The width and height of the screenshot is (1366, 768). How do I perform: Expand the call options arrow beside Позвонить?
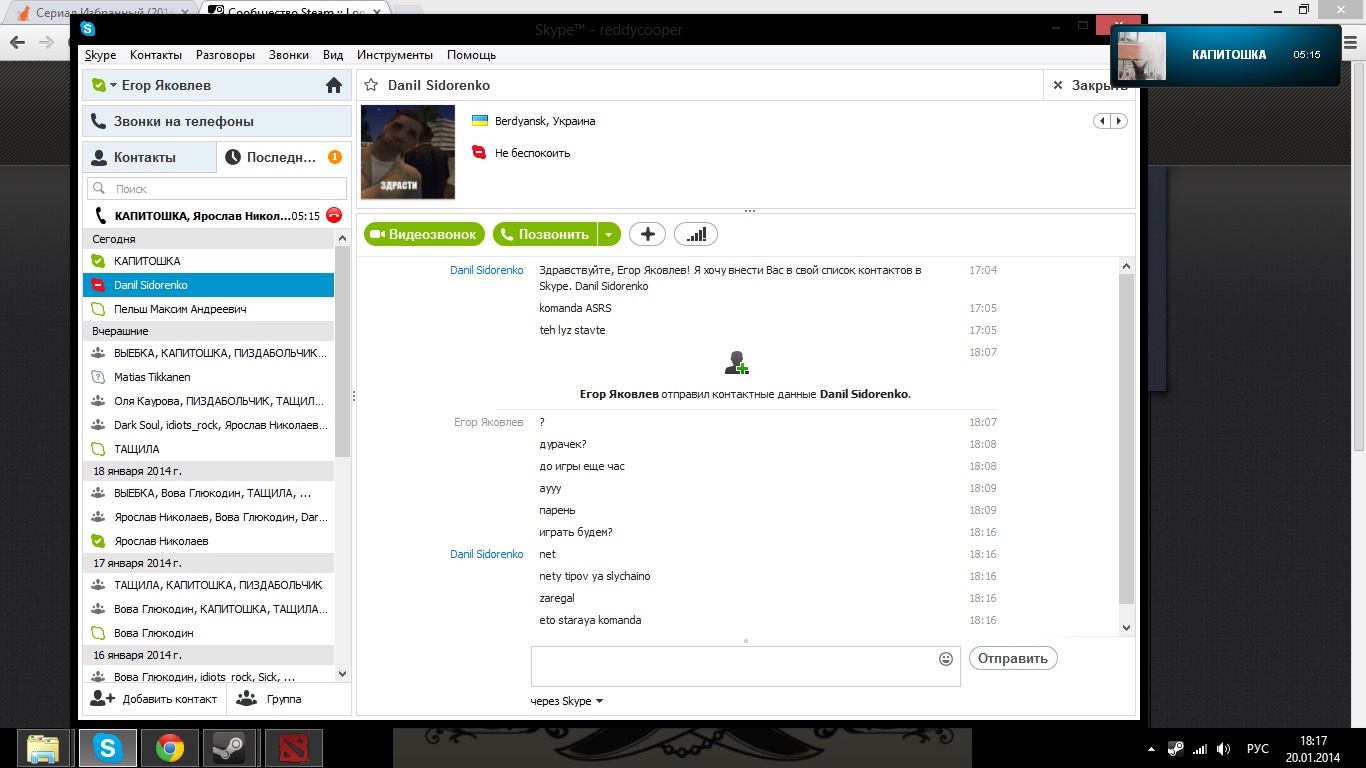[609, 234]
